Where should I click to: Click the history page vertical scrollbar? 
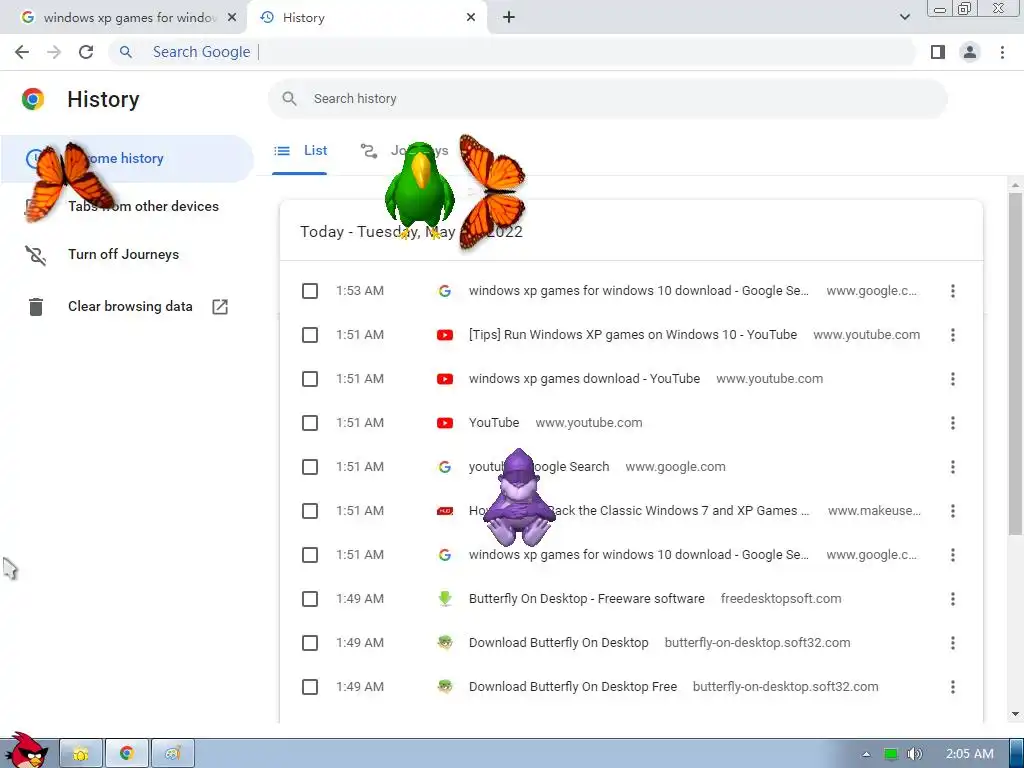tap(1015, 362)
